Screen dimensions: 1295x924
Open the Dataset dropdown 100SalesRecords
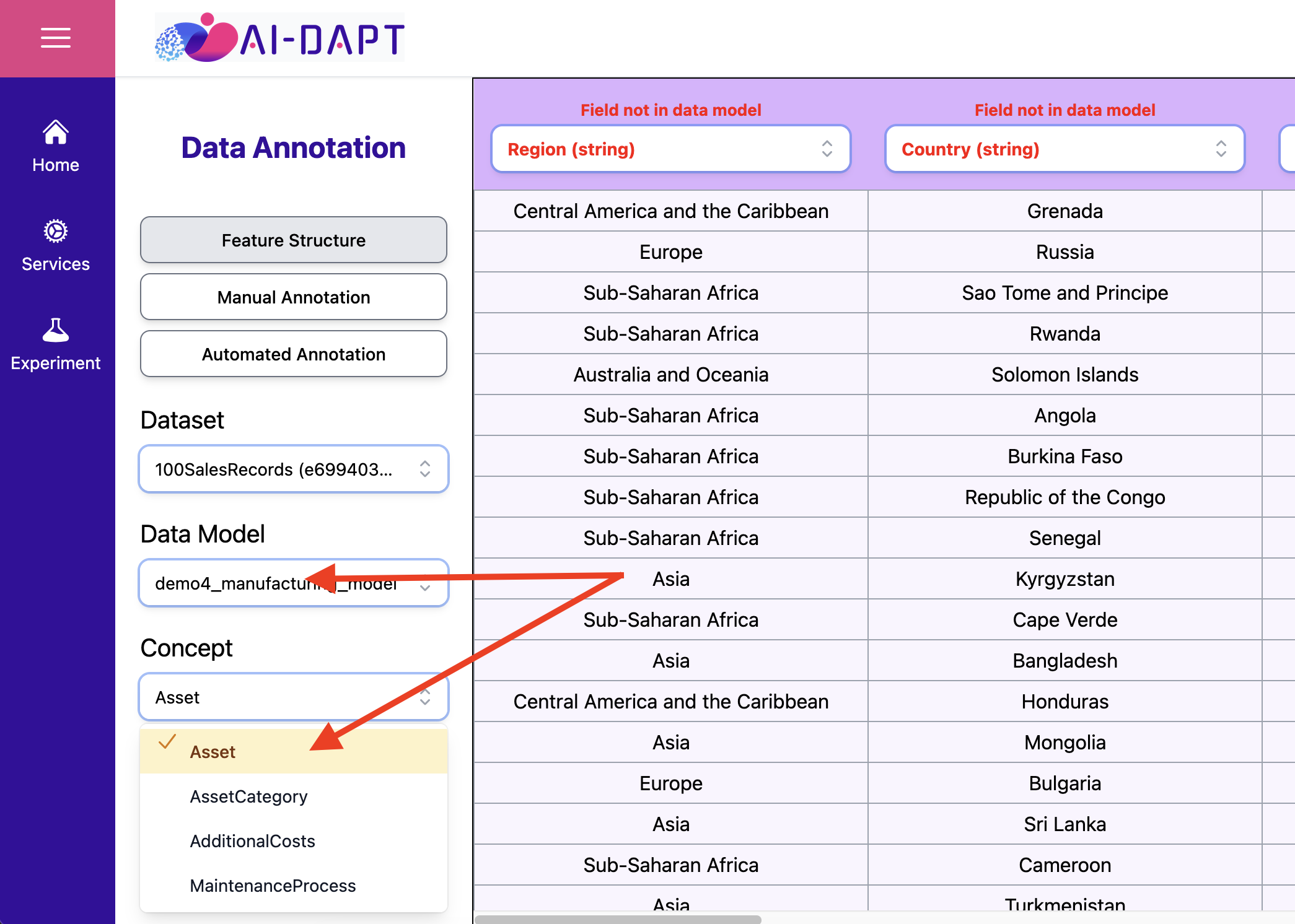(x=294, y=469)
